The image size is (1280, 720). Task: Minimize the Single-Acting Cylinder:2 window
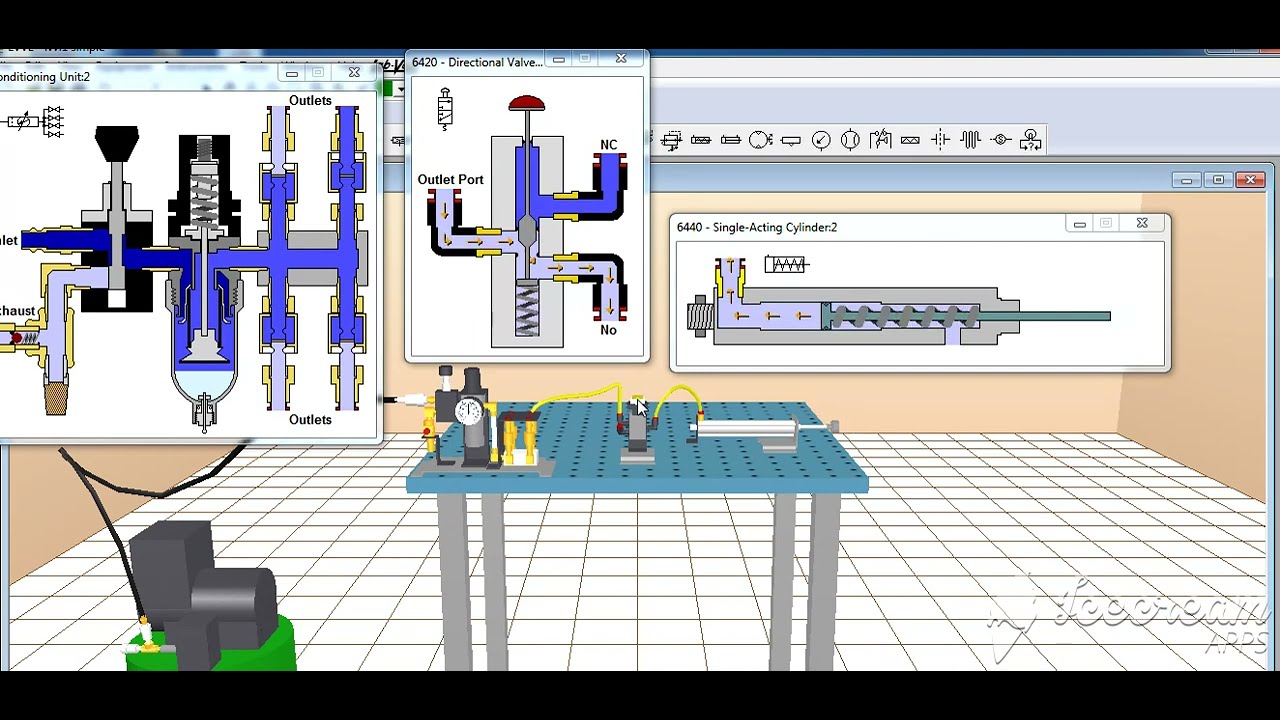coord(1080,223)
